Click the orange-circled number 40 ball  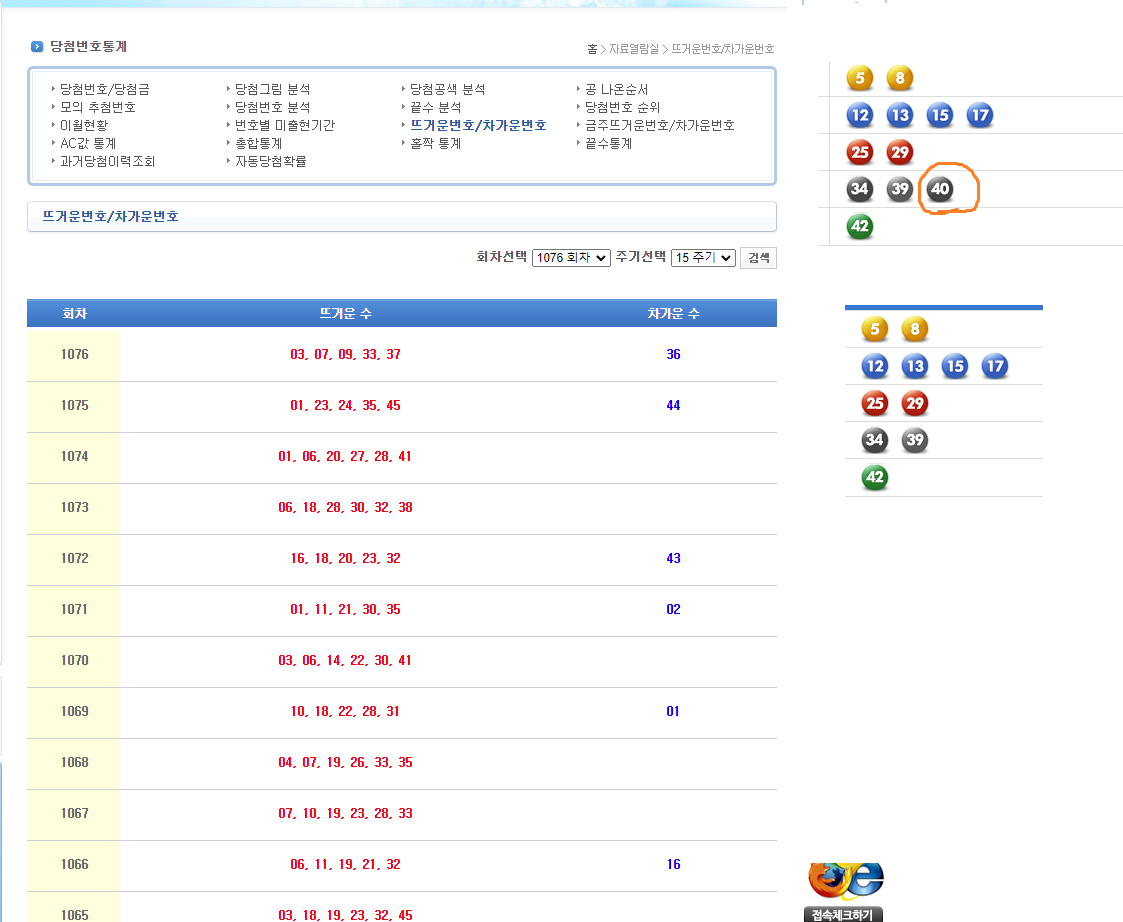(x=940, y=189)
